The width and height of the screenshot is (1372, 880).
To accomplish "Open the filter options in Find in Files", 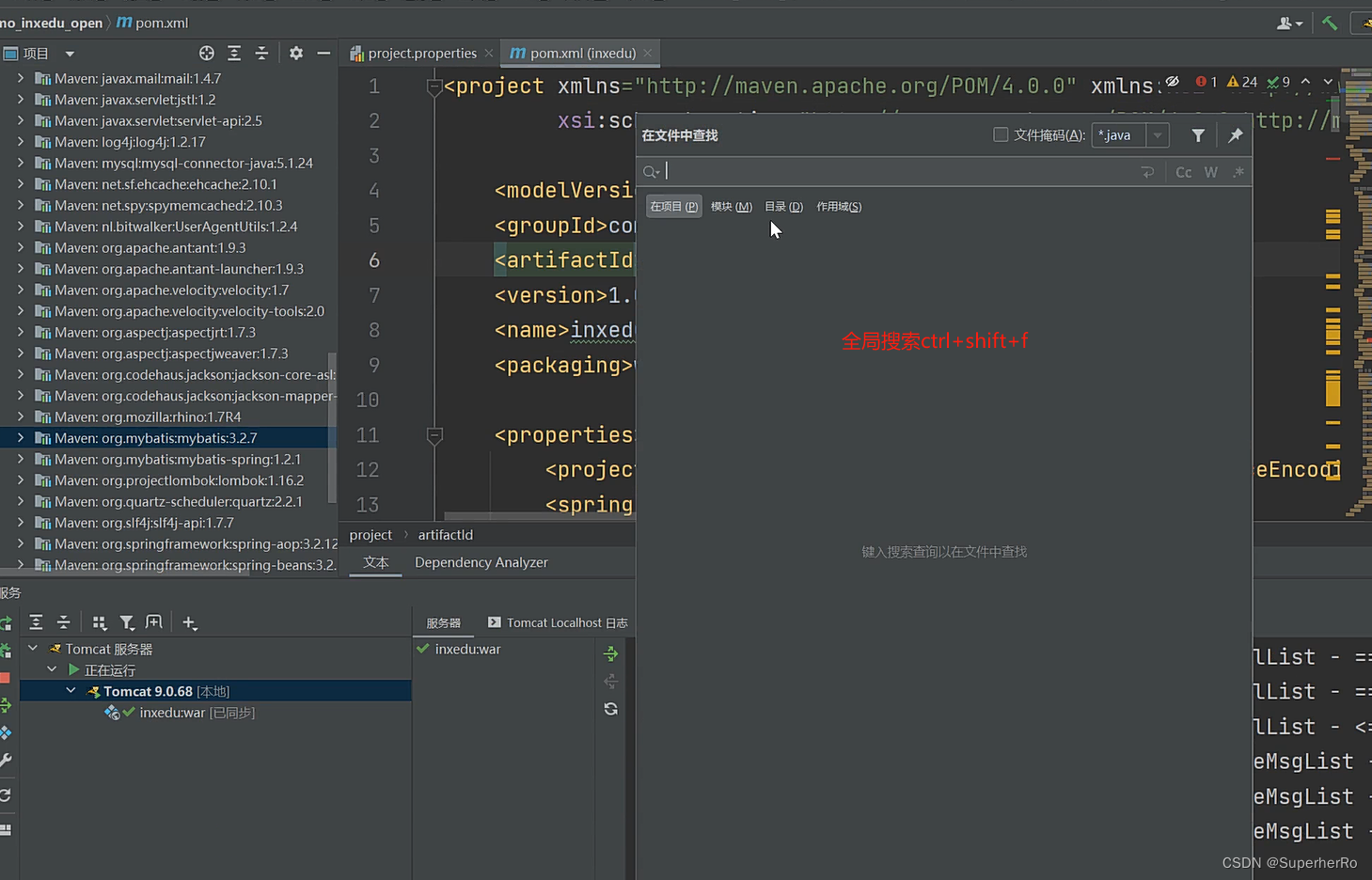I will point(1198,135).
